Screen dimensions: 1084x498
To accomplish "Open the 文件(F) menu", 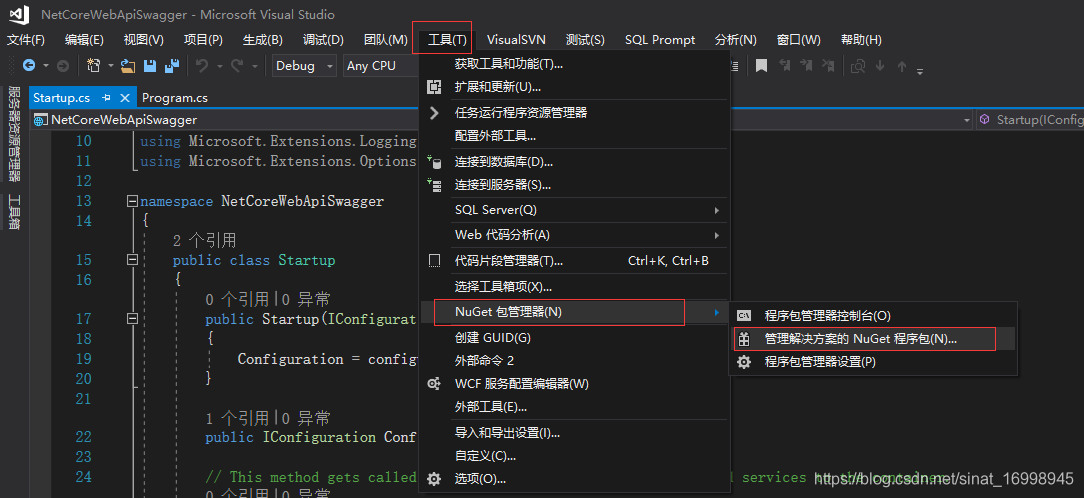I will [x=26, y=39].
